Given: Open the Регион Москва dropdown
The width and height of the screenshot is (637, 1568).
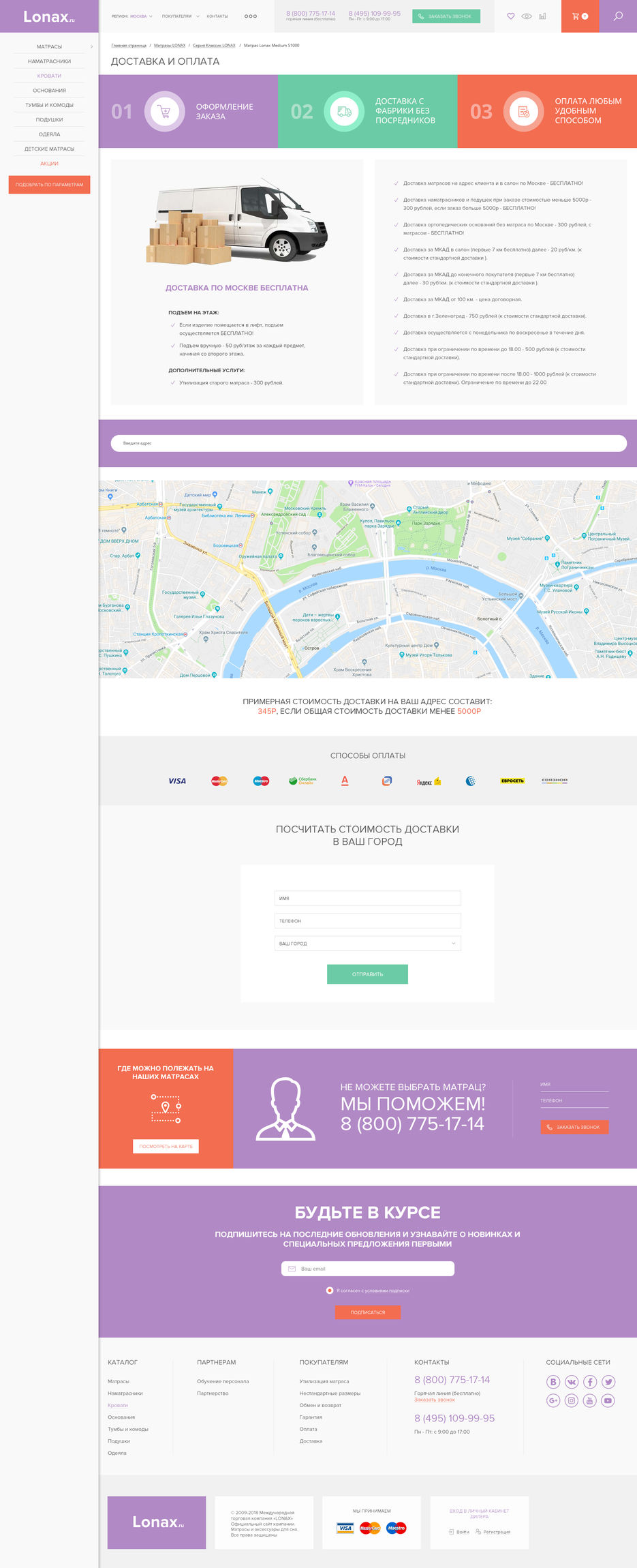Looking at the screenshot, I should tap(132, 16).
